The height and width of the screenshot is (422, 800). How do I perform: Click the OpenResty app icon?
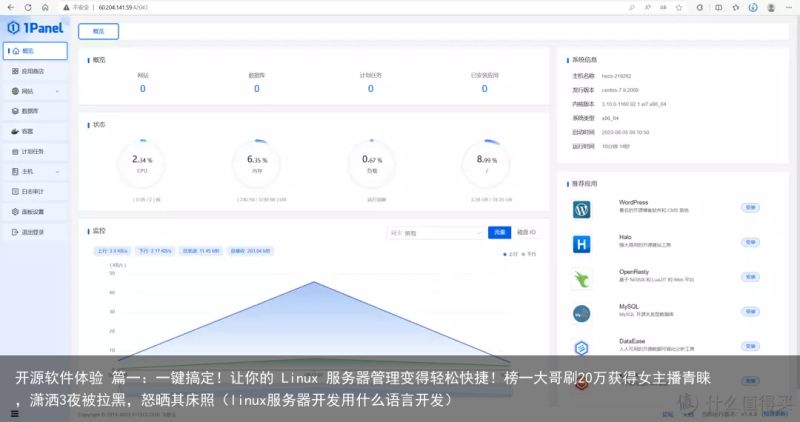[582, 279]
